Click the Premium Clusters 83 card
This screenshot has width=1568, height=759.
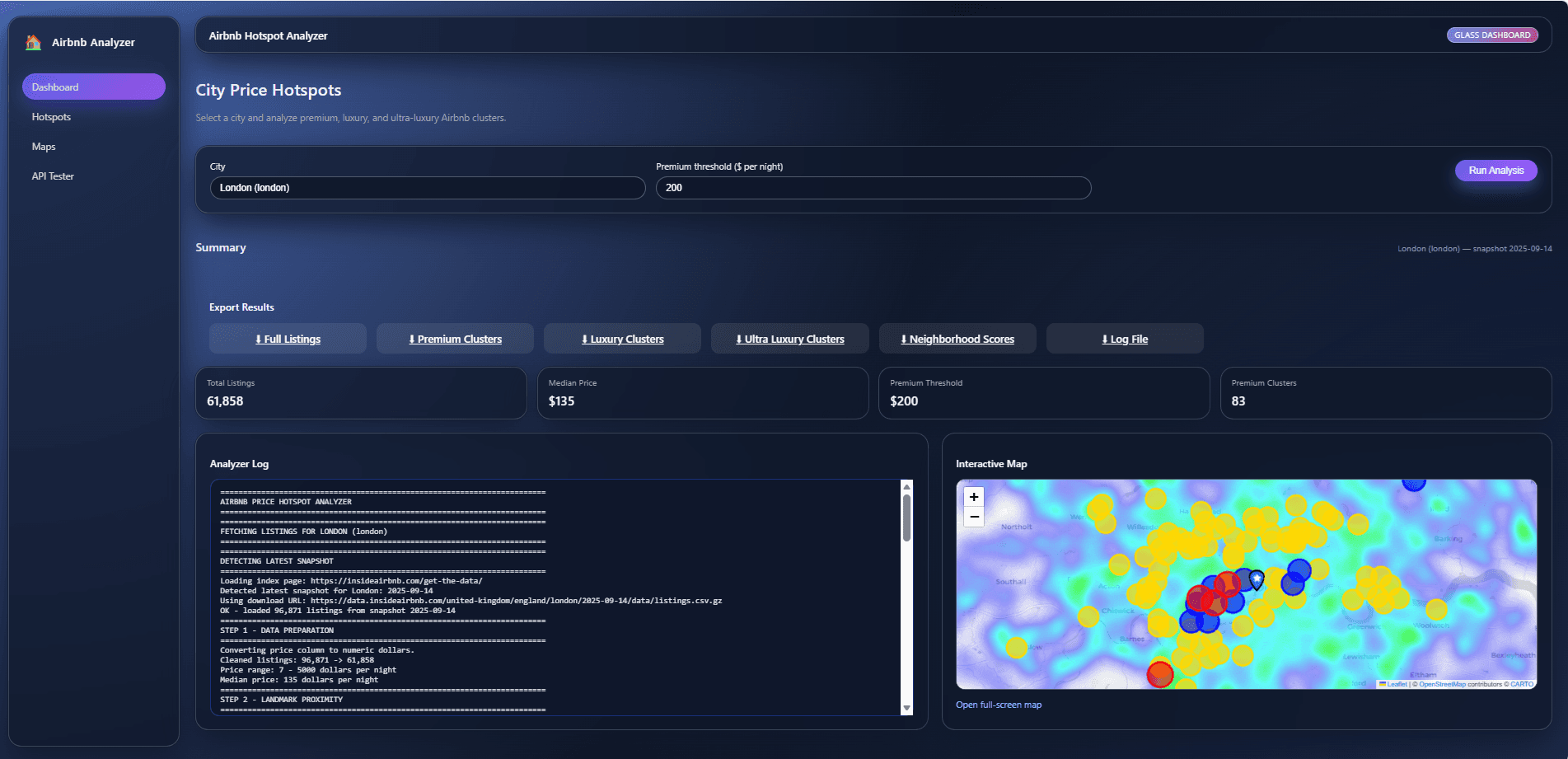click(x=1386, y=393)
